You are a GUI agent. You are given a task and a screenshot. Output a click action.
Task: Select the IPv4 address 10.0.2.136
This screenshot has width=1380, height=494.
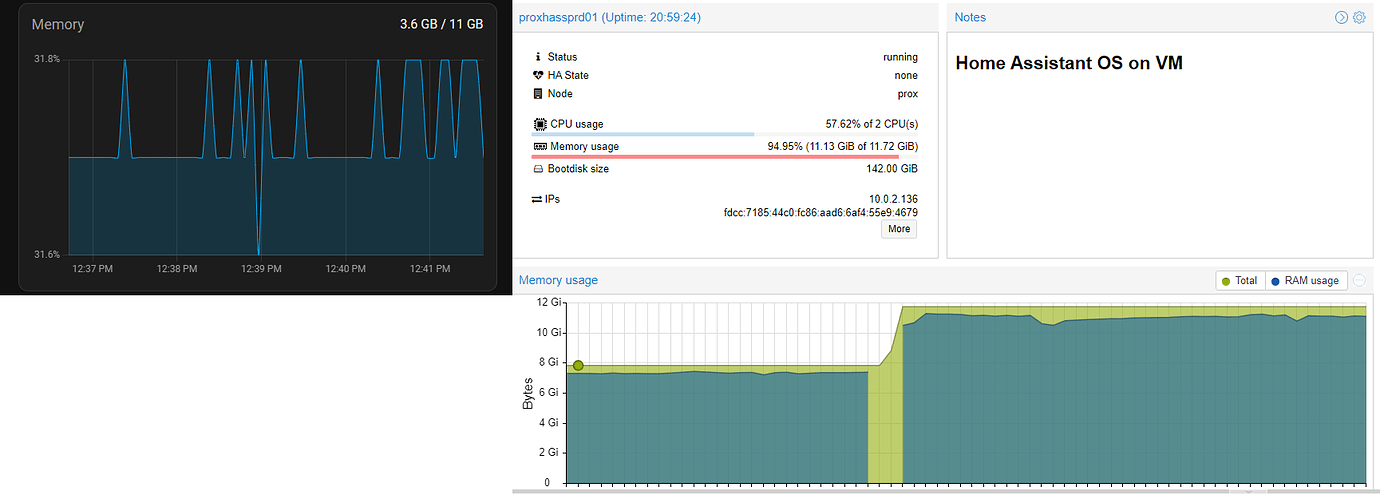(x=894, y=199)
